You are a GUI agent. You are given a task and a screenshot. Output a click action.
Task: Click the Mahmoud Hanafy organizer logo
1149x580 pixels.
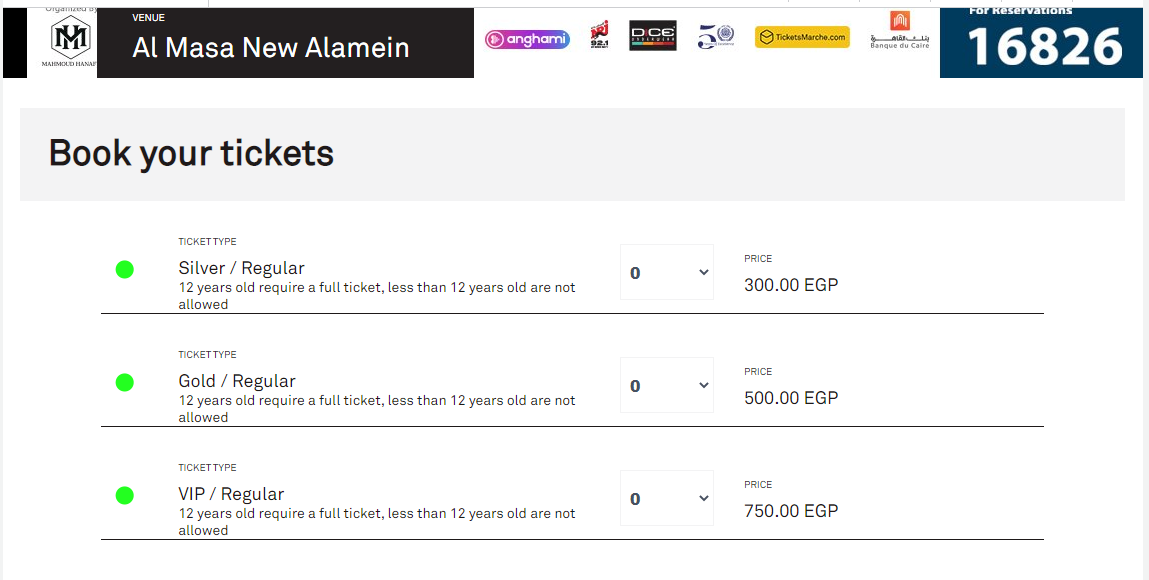coord(71,41)
